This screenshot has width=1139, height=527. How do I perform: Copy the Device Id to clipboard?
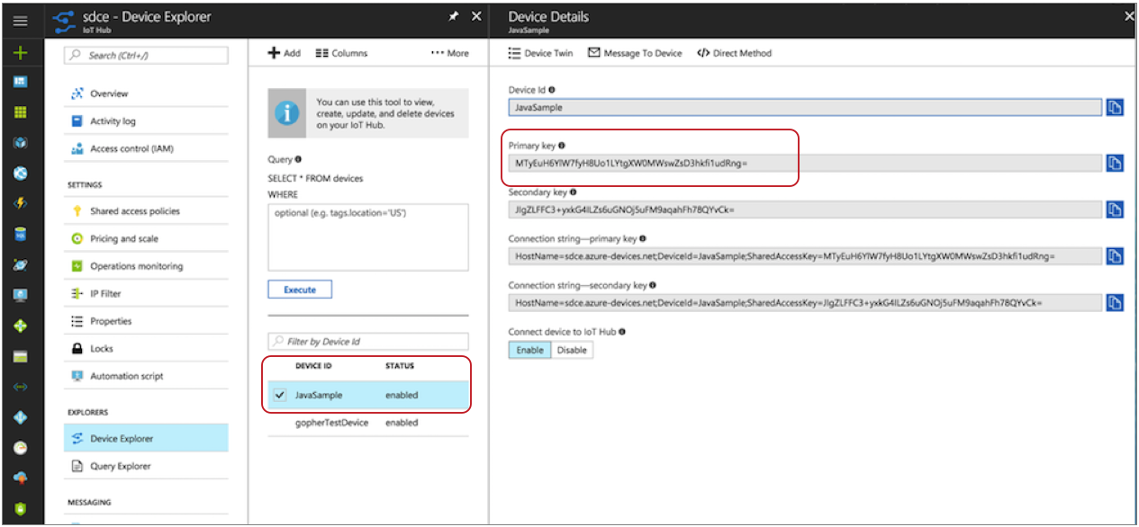(1115, 107)
